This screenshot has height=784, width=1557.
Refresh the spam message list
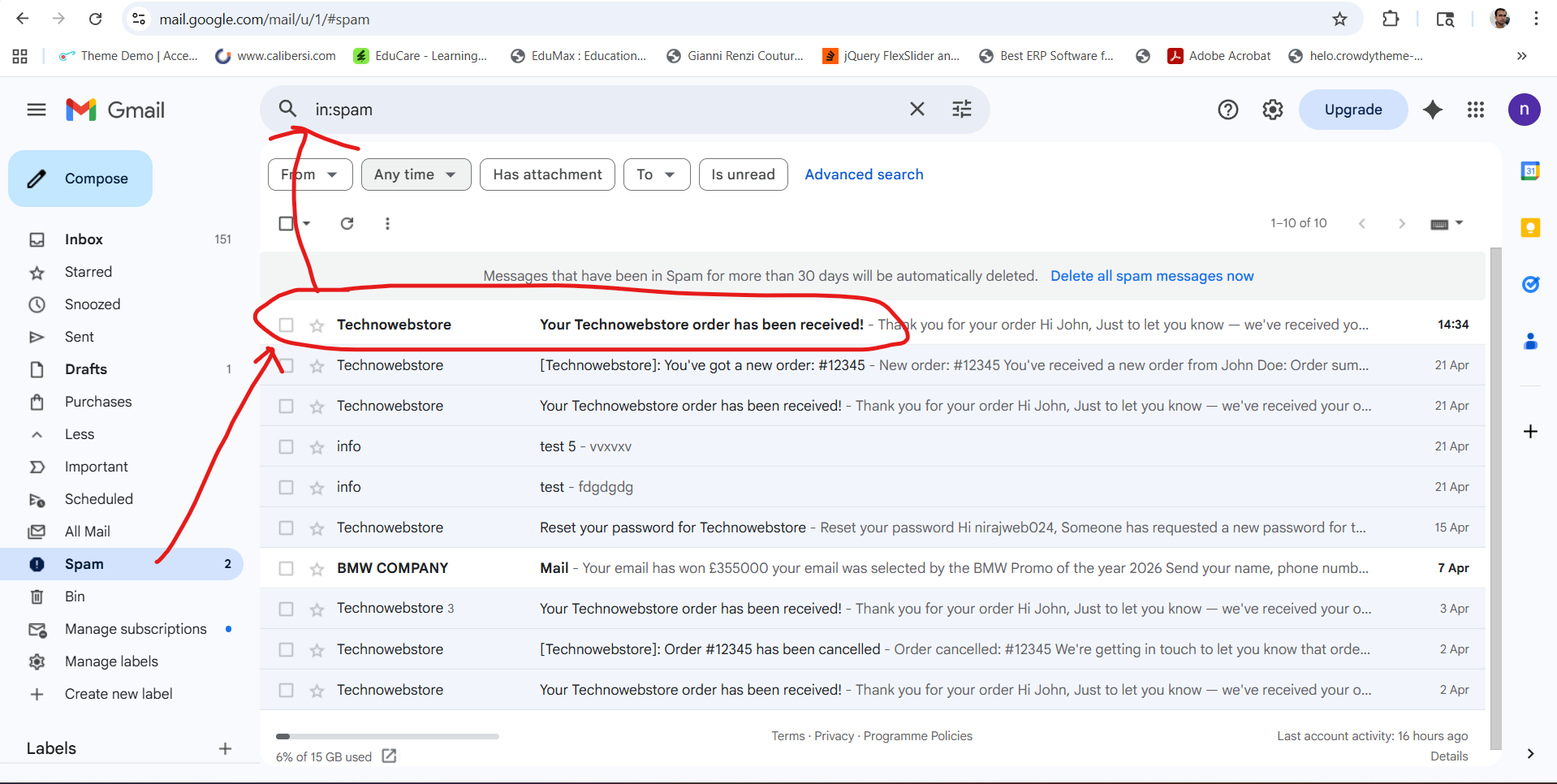(347, 223)
